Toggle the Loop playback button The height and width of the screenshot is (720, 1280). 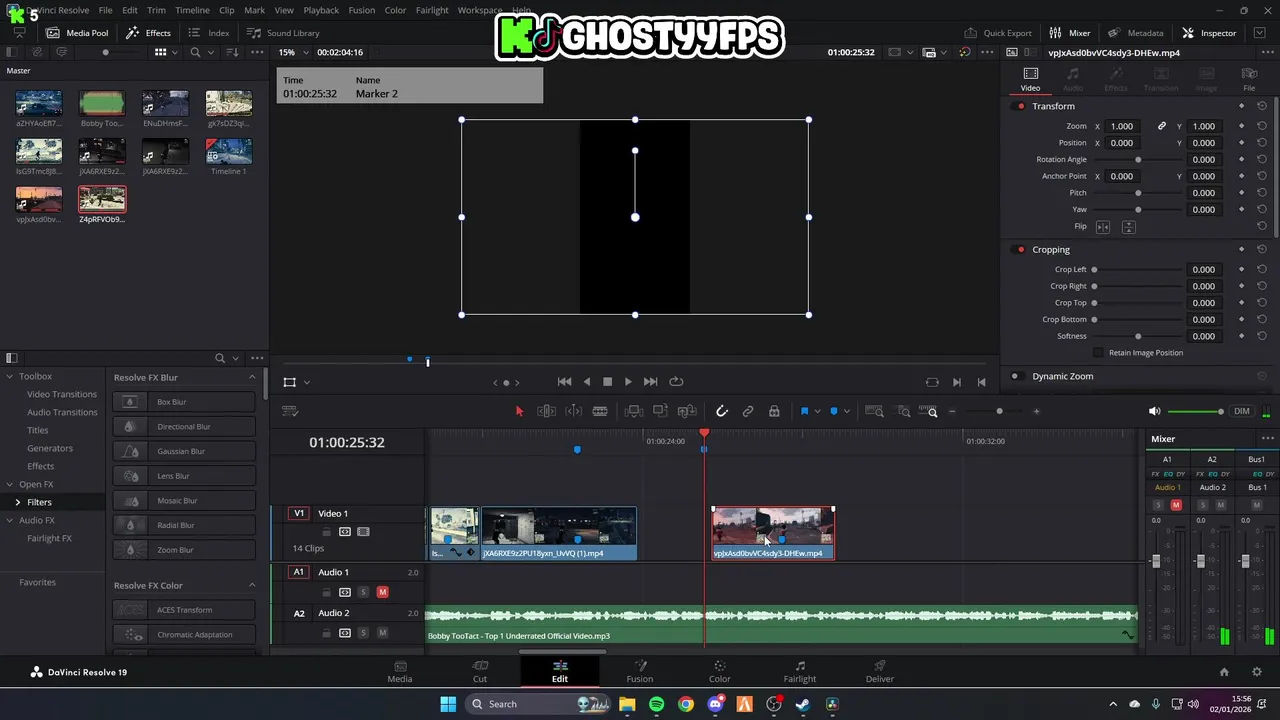(676, 381)
